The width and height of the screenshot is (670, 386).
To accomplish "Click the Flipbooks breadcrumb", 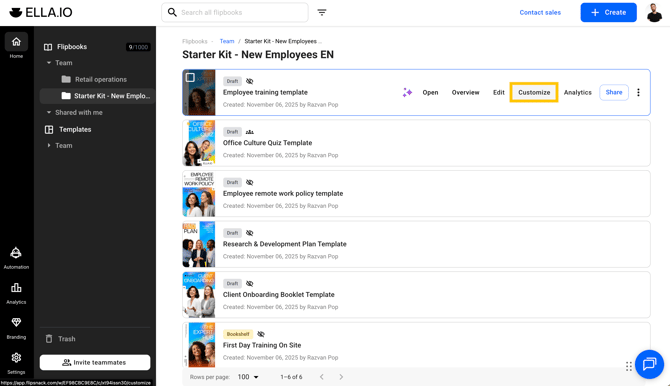I will click(x=195, y=41).
